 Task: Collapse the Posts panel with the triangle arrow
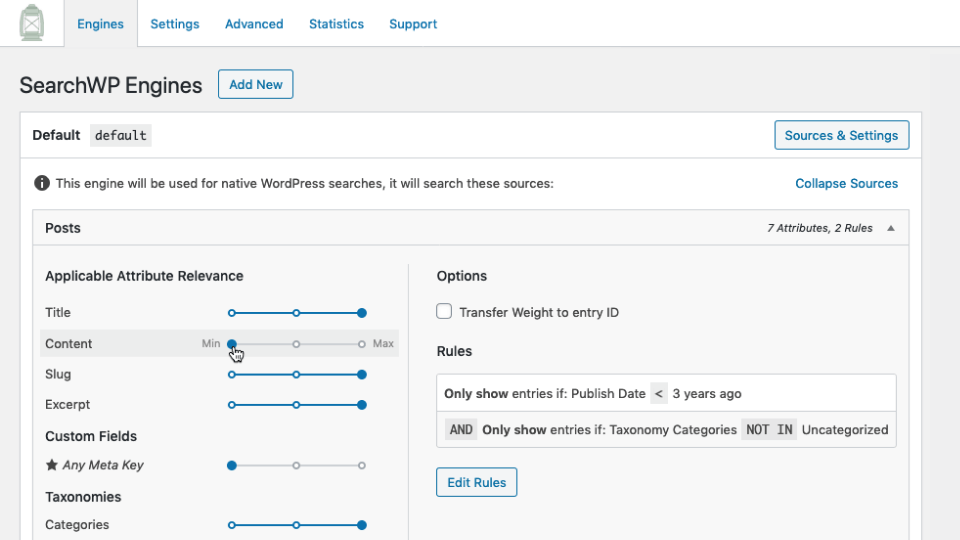(x=891, y=228)
